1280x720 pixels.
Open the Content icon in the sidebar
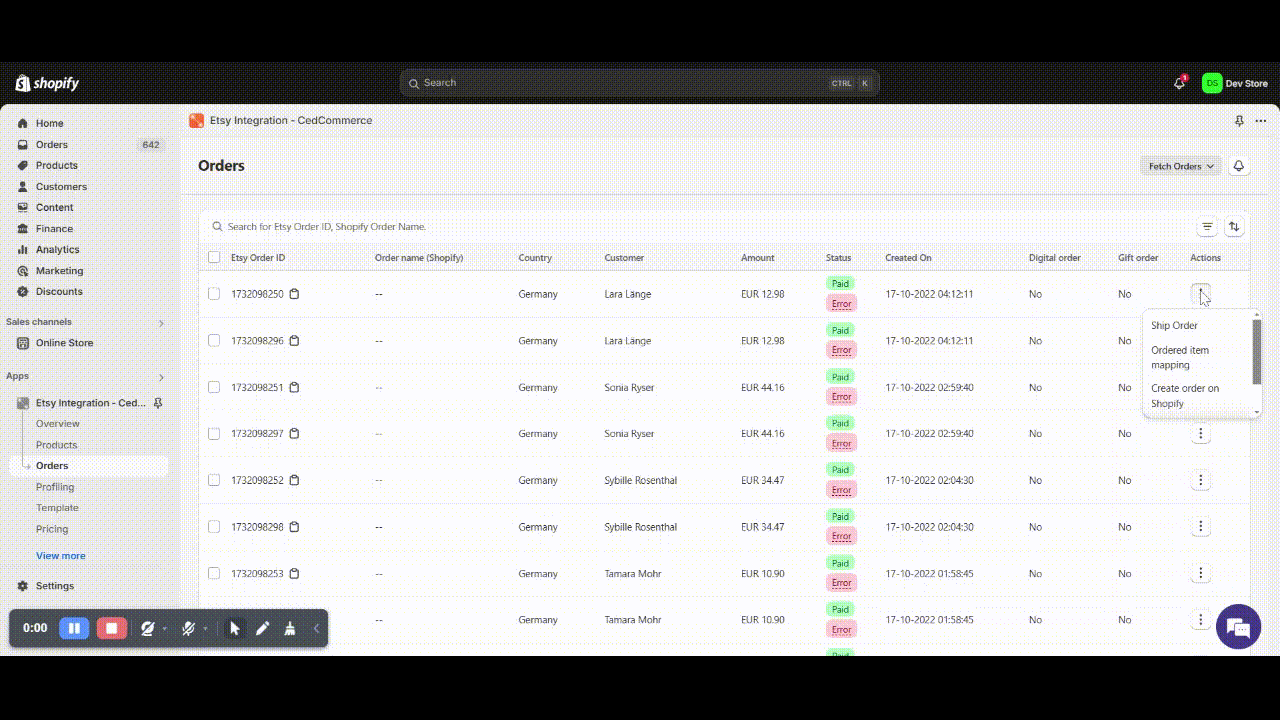[x=23, y=208]
